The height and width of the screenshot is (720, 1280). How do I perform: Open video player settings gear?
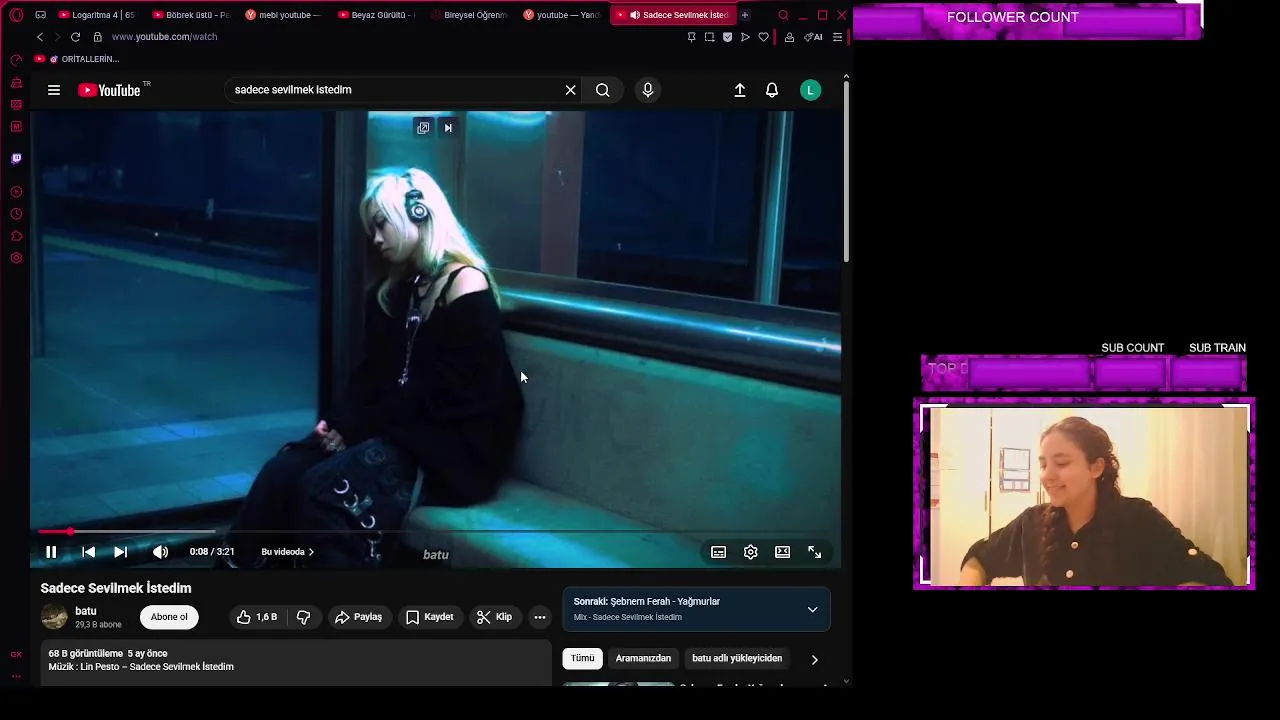pyautogui.click(x=750, y=552)
